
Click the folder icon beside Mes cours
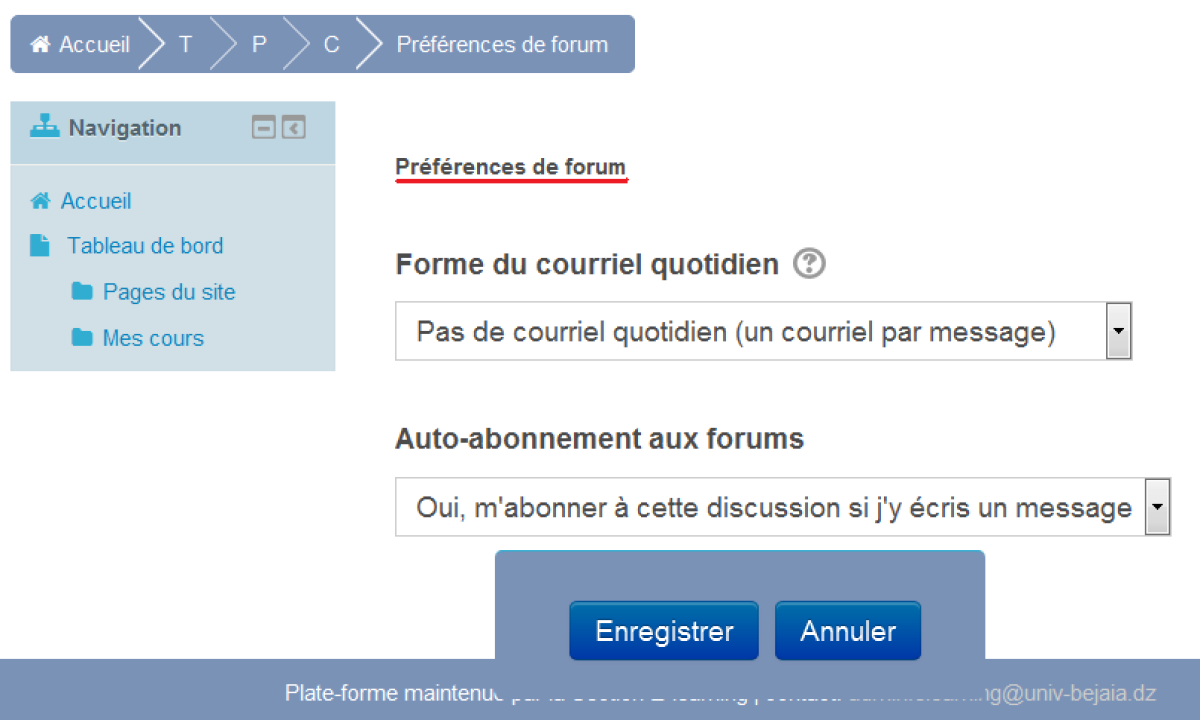tap(82, 338)
